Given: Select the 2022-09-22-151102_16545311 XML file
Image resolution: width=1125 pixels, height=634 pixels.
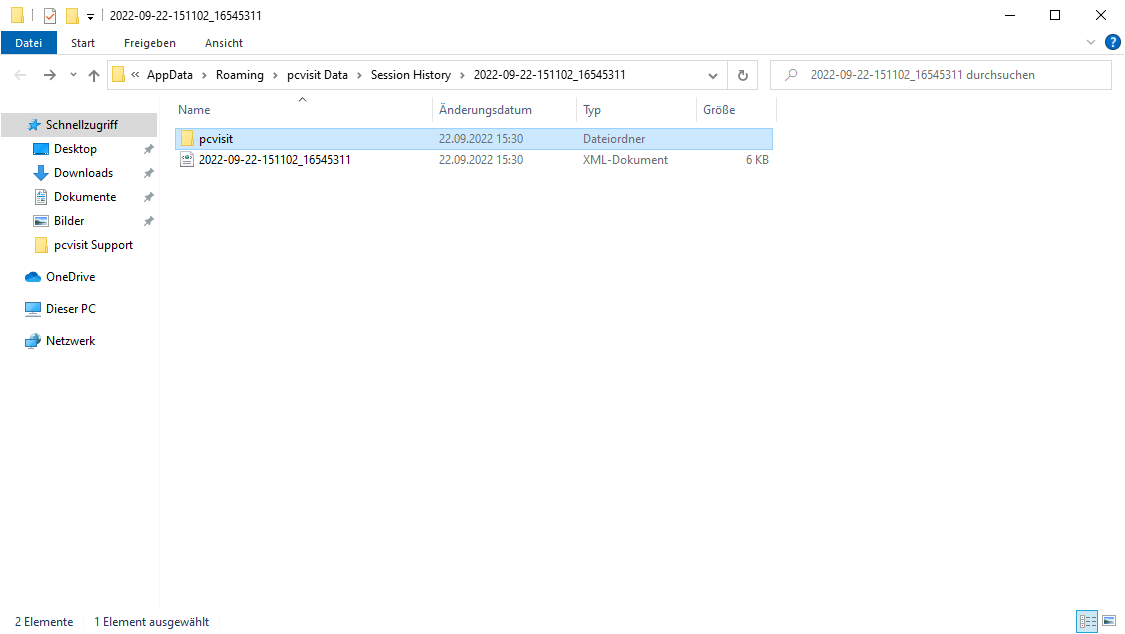Looking at the screenshot, I should coord(274,160).
